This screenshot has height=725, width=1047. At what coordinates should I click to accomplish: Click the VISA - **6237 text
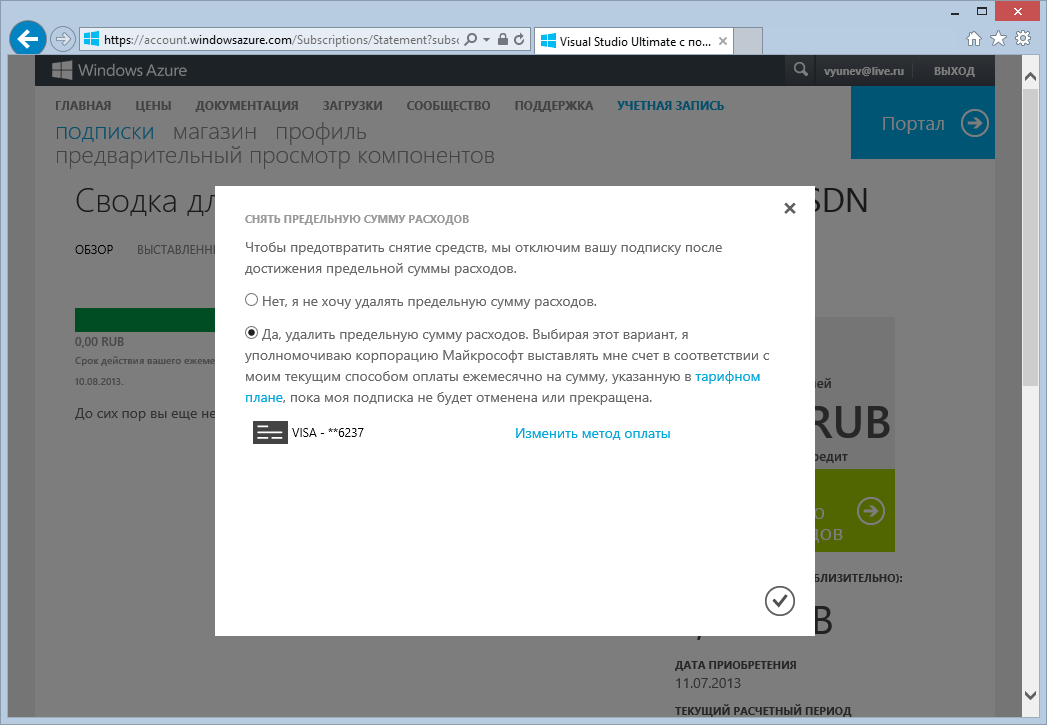tap(328, 433)
